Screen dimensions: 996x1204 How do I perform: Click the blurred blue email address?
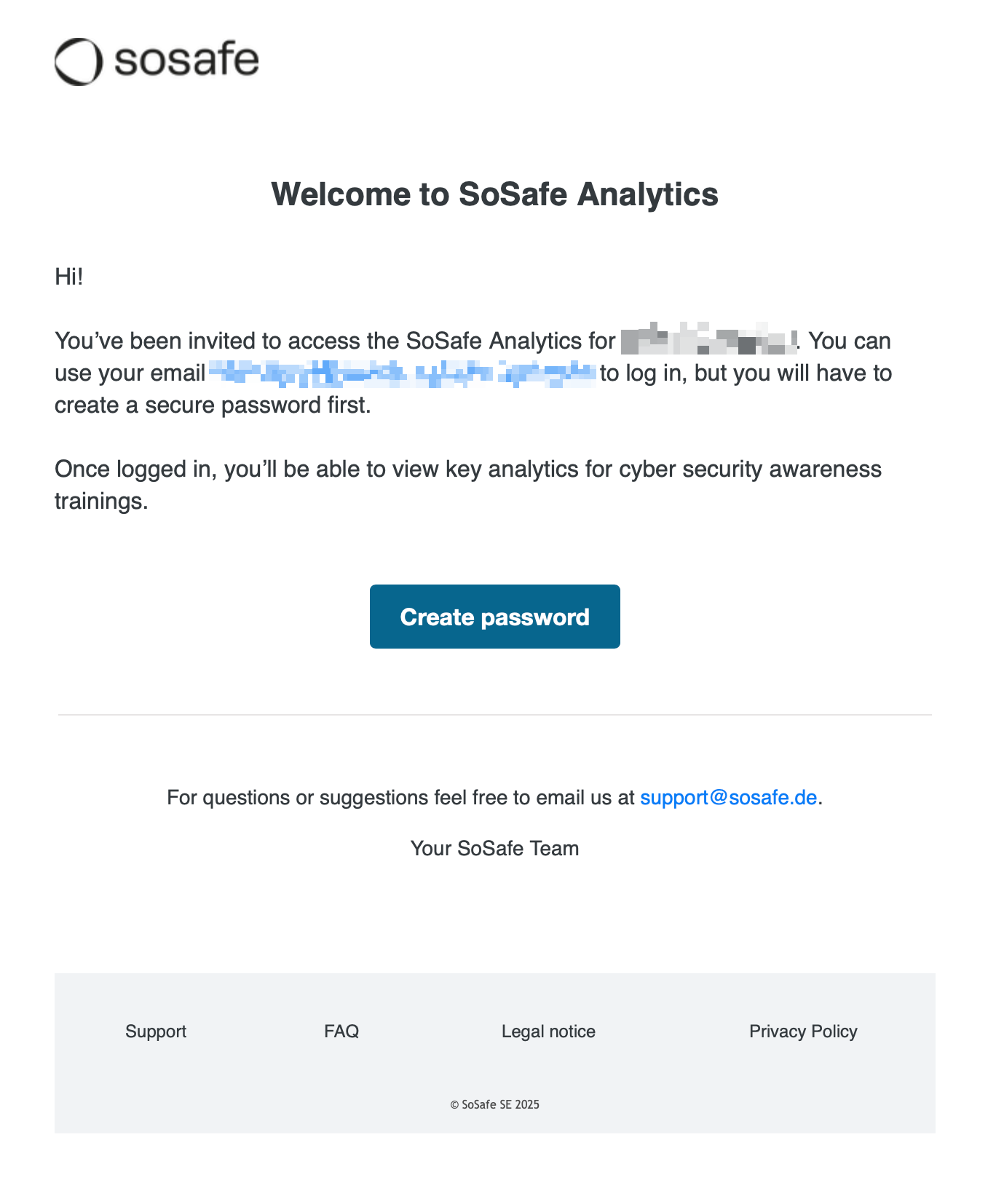coord(403,373)
